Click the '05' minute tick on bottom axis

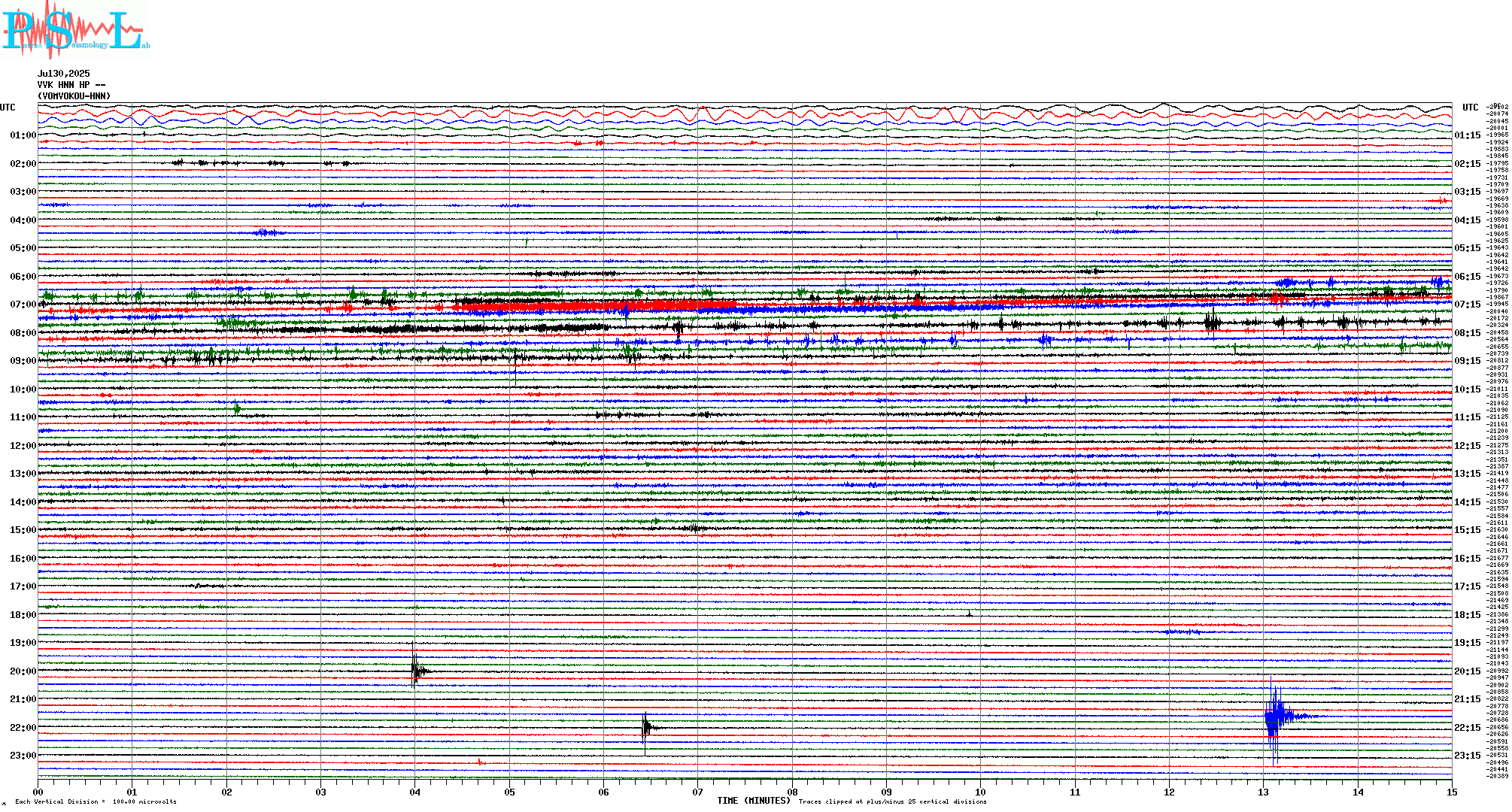tap(510, 792)
